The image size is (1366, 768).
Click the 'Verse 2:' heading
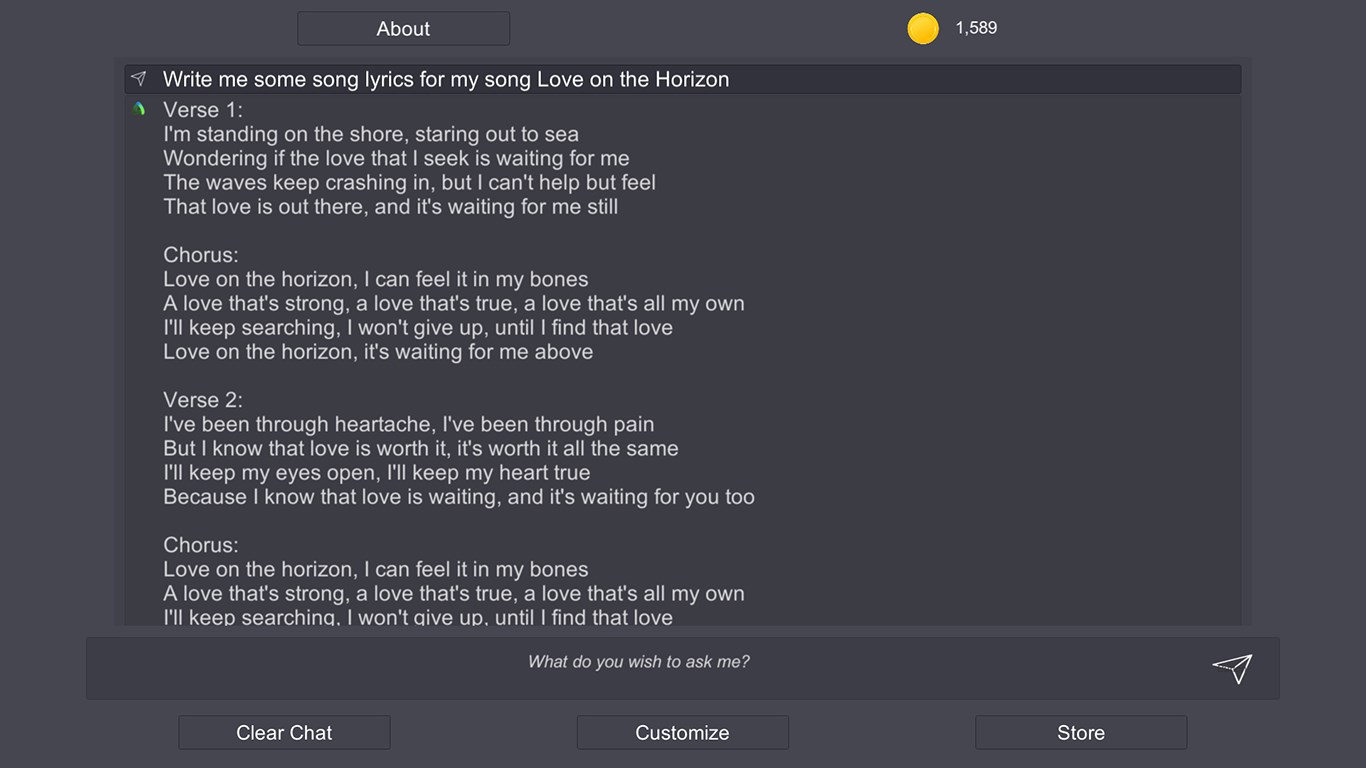point(203,400)
